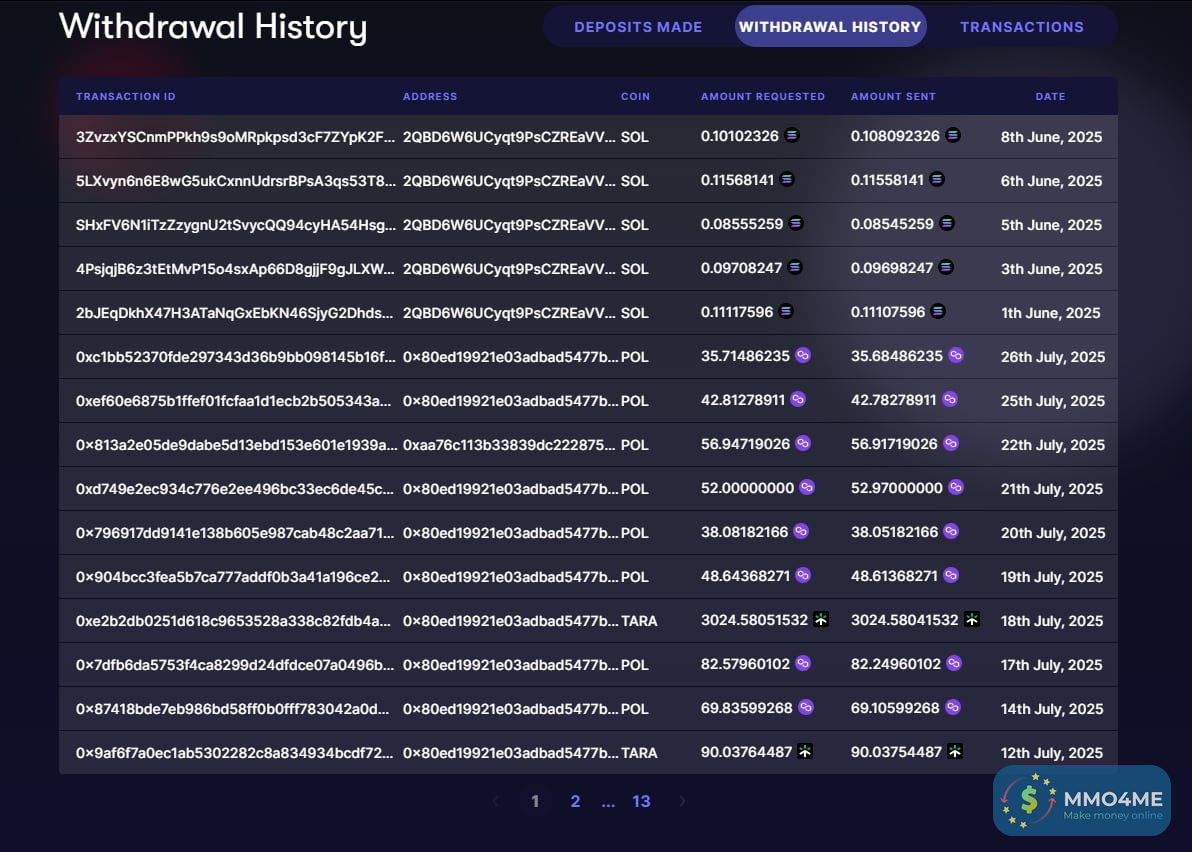Click the next page arrow
This screenshot has width=1192, height=852.
pos(682,800)
